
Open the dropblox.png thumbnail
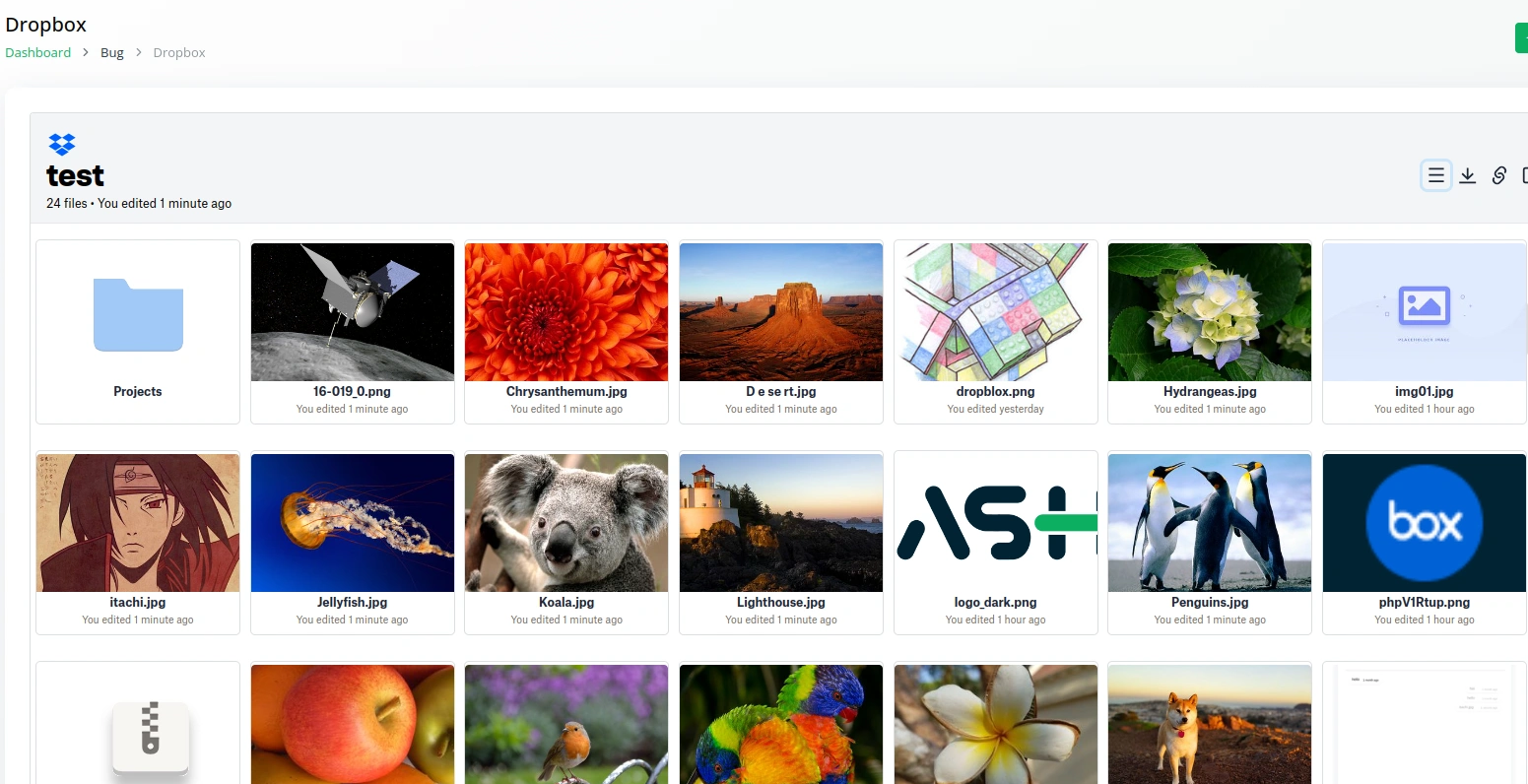click(996, 312)
